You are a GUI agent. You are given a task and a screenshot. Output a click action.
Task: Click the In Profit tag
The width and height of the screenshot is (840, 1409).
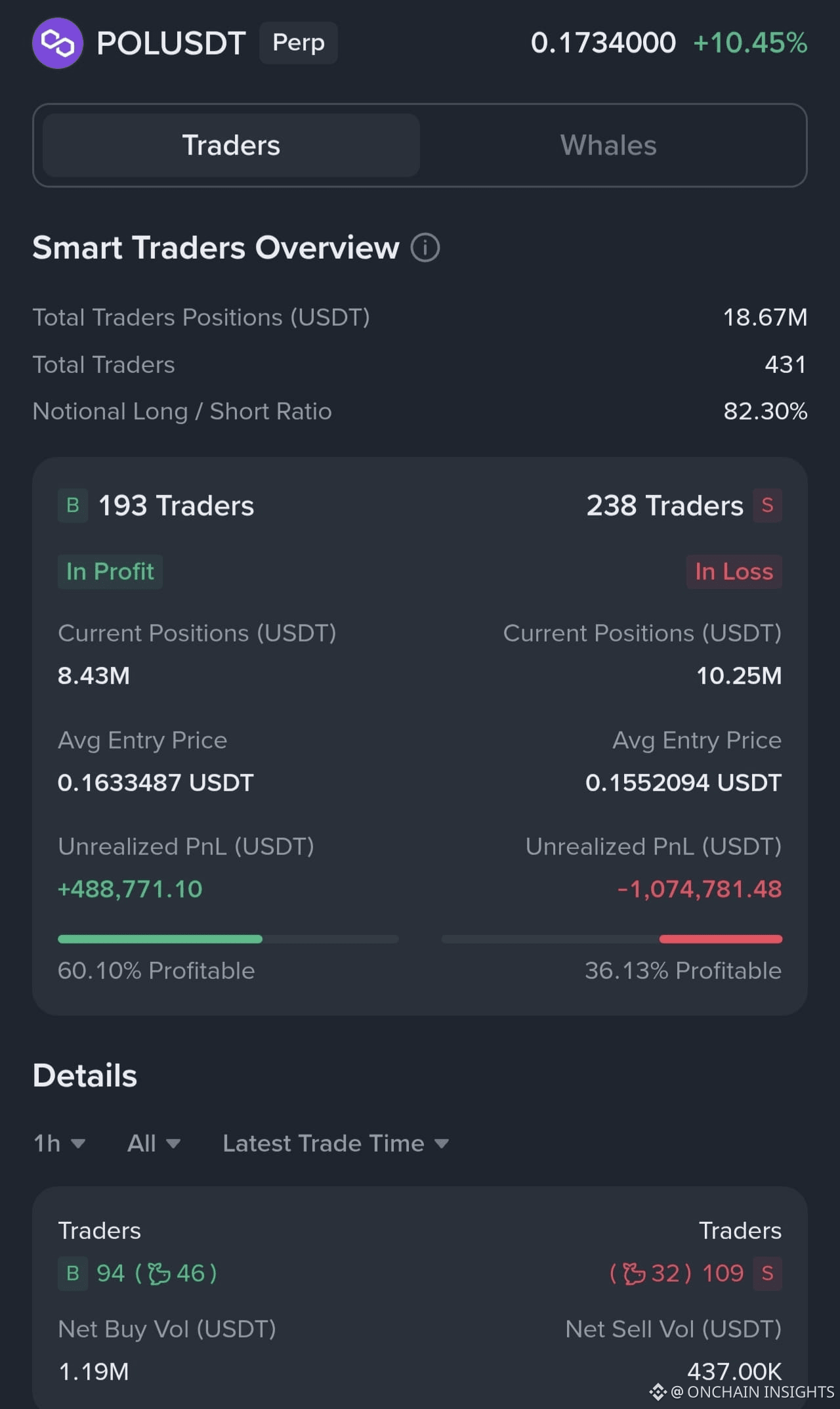110,572
